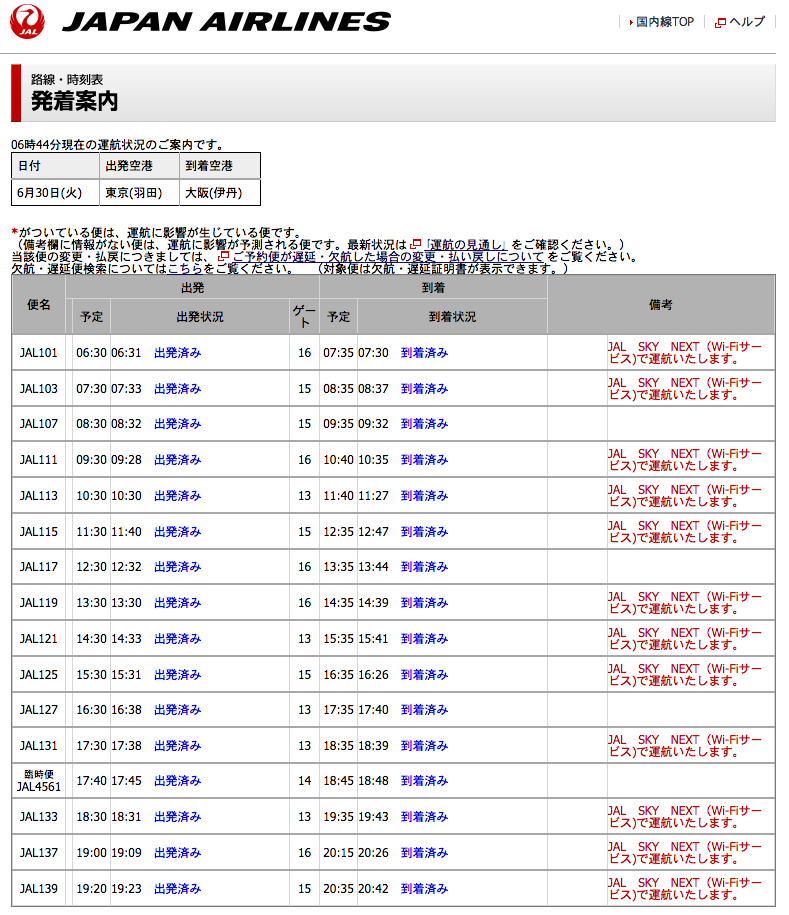The width and height of the screenshot is (789, 915).
Task: Click 出発済み status for JAL139
Action: tap(177, 889)
